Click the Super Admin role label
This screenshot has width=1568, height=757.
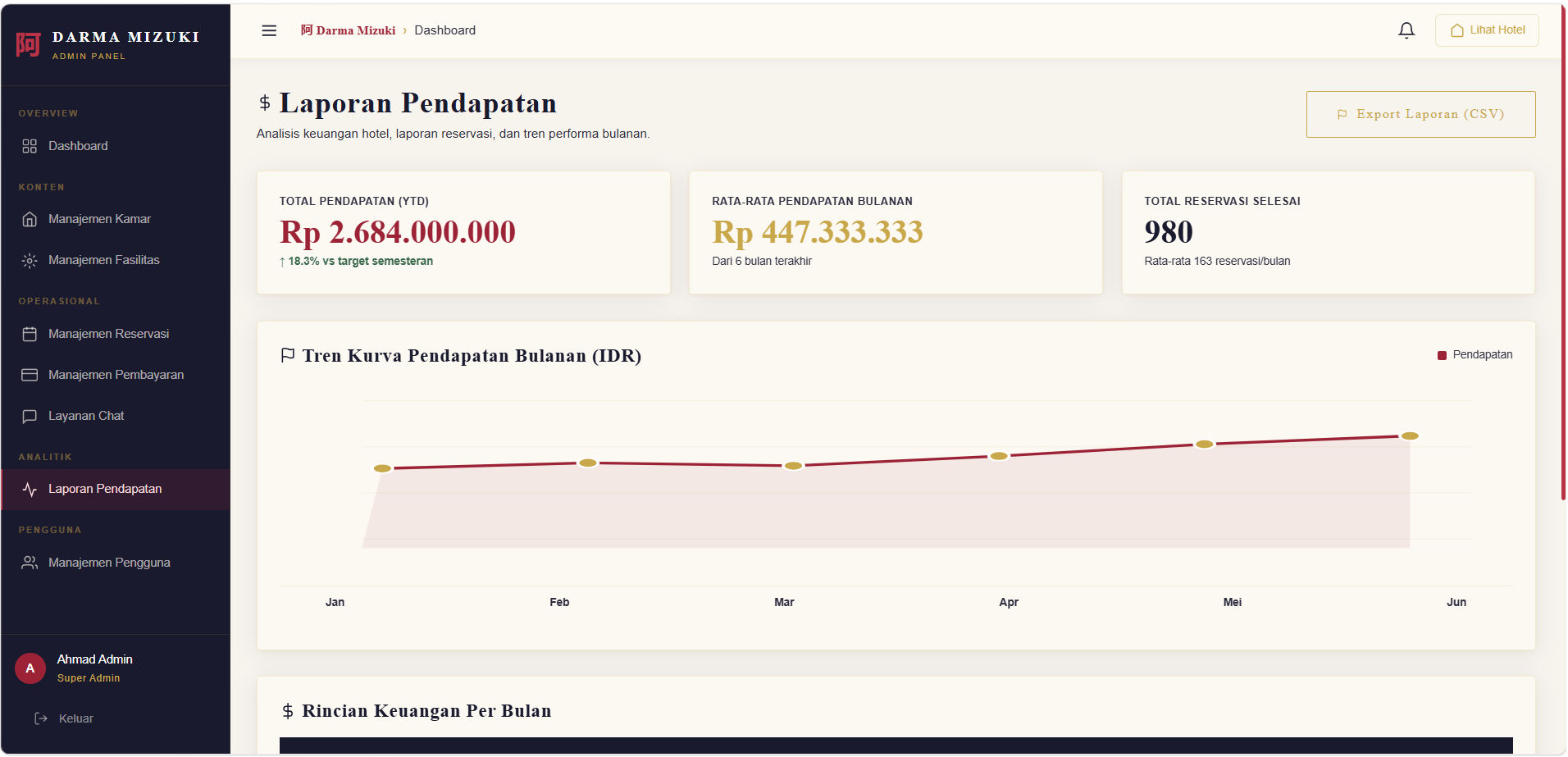coord(89,678)
